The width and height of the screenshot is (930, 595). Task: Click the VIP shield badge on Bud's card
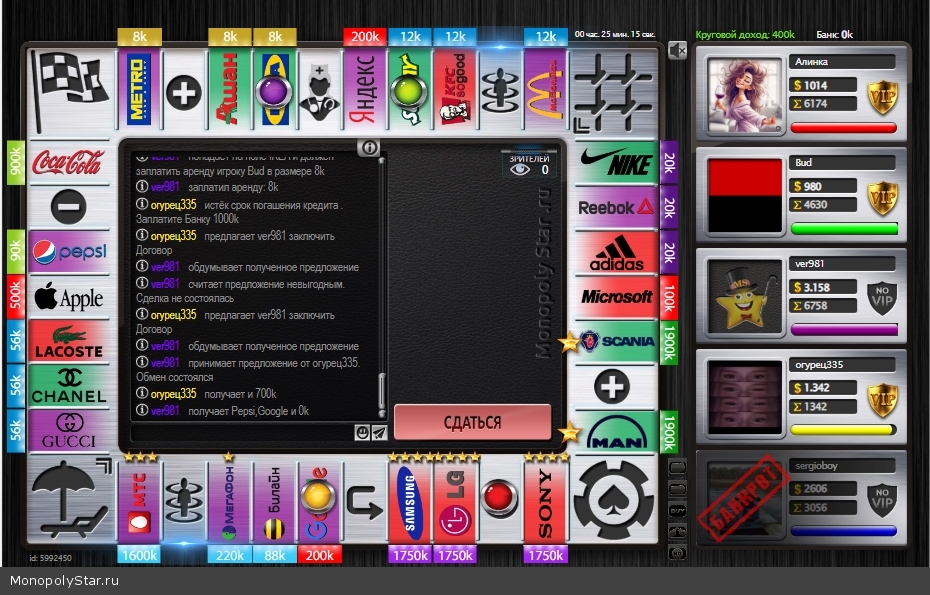click(882, 198)
